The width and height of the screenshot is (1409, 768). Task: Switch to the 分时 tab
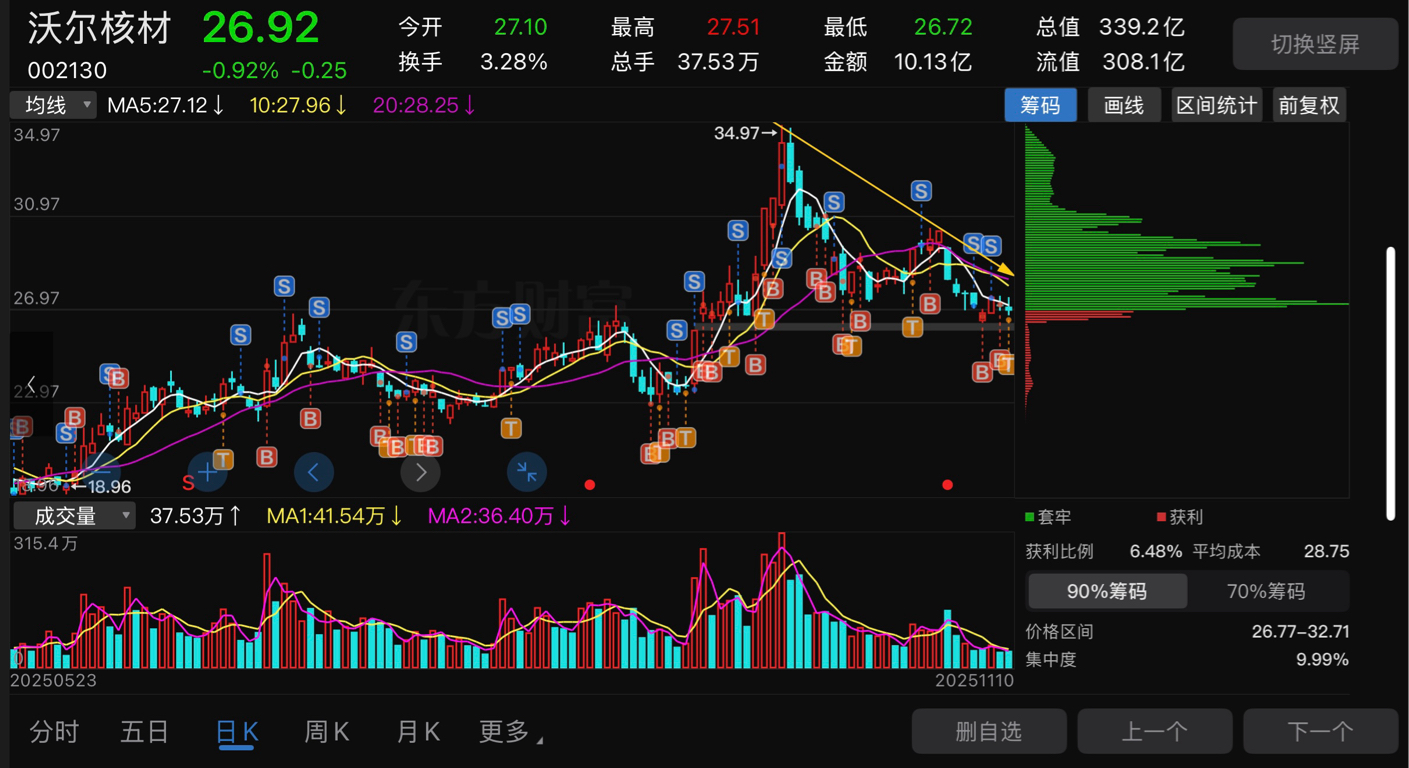click(x=54, y=732)
